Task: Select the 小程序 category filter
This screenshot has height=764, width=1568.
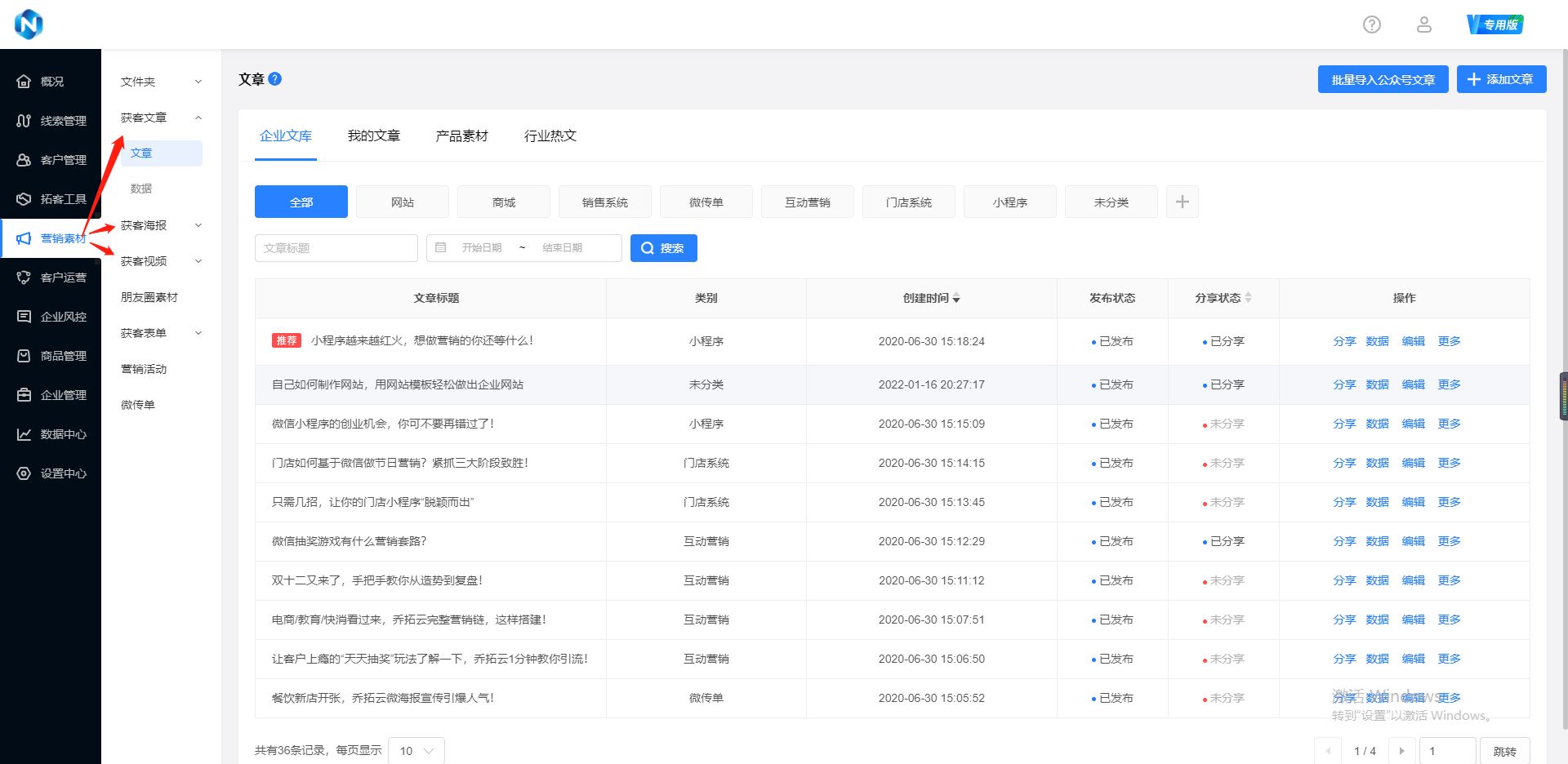Action: click(x=1009, y=202)
